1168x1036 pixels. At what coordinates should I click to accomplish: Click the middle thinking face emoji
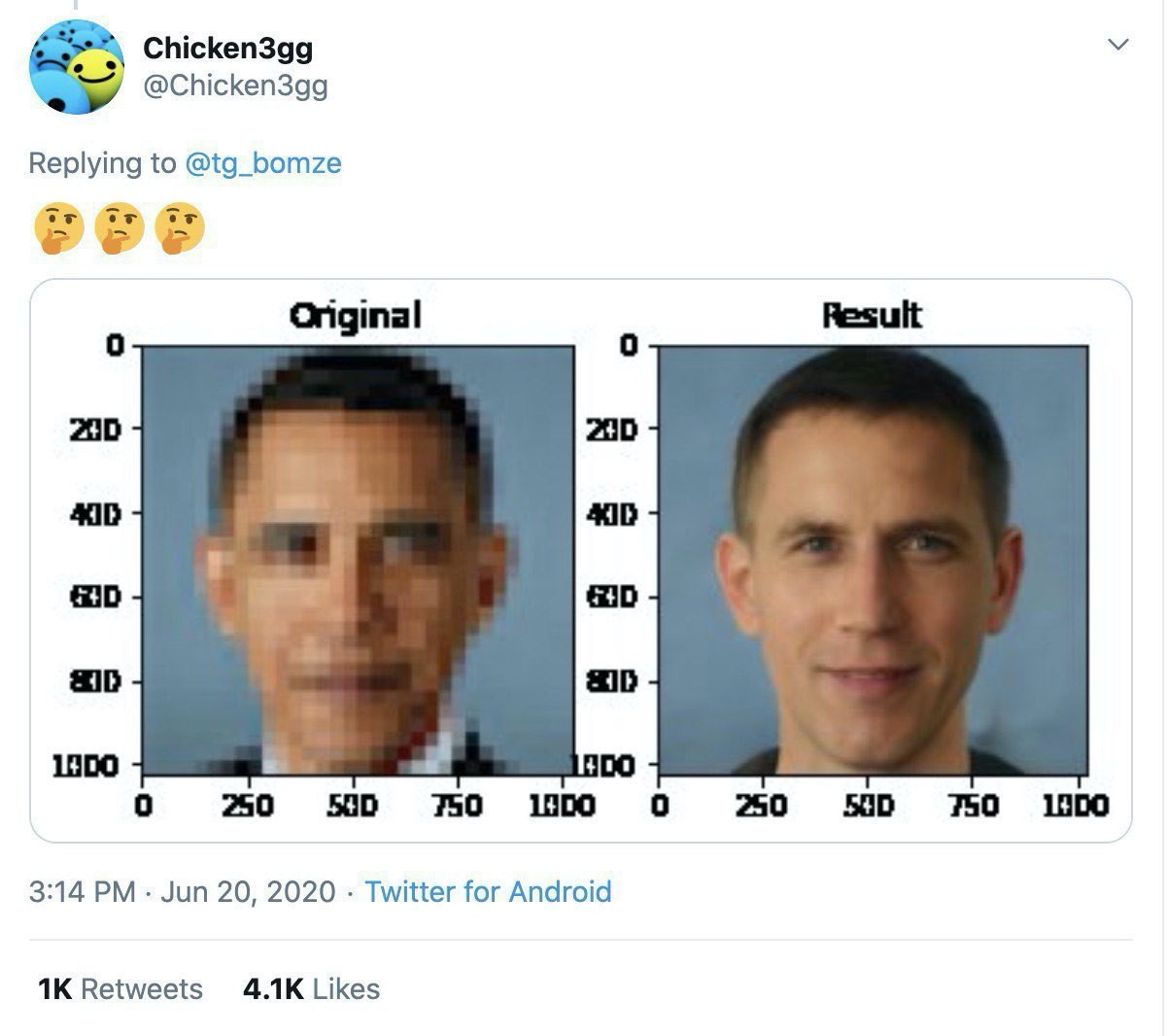point(120,229)
